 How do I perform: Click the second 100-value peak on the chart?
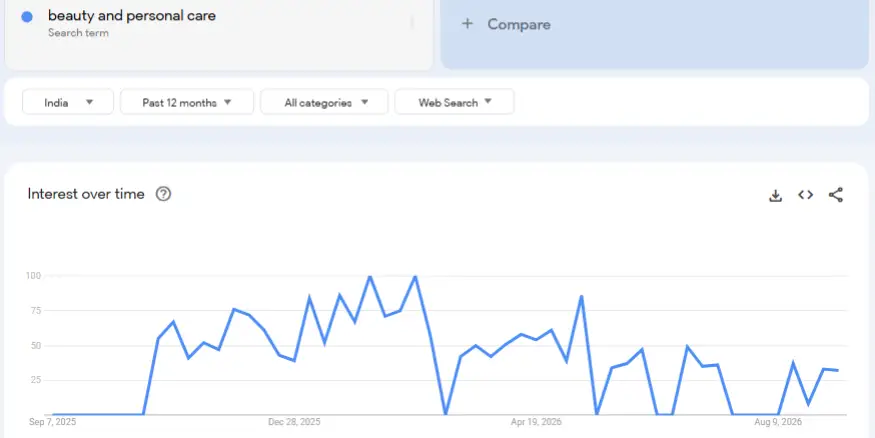click(415, 276)
